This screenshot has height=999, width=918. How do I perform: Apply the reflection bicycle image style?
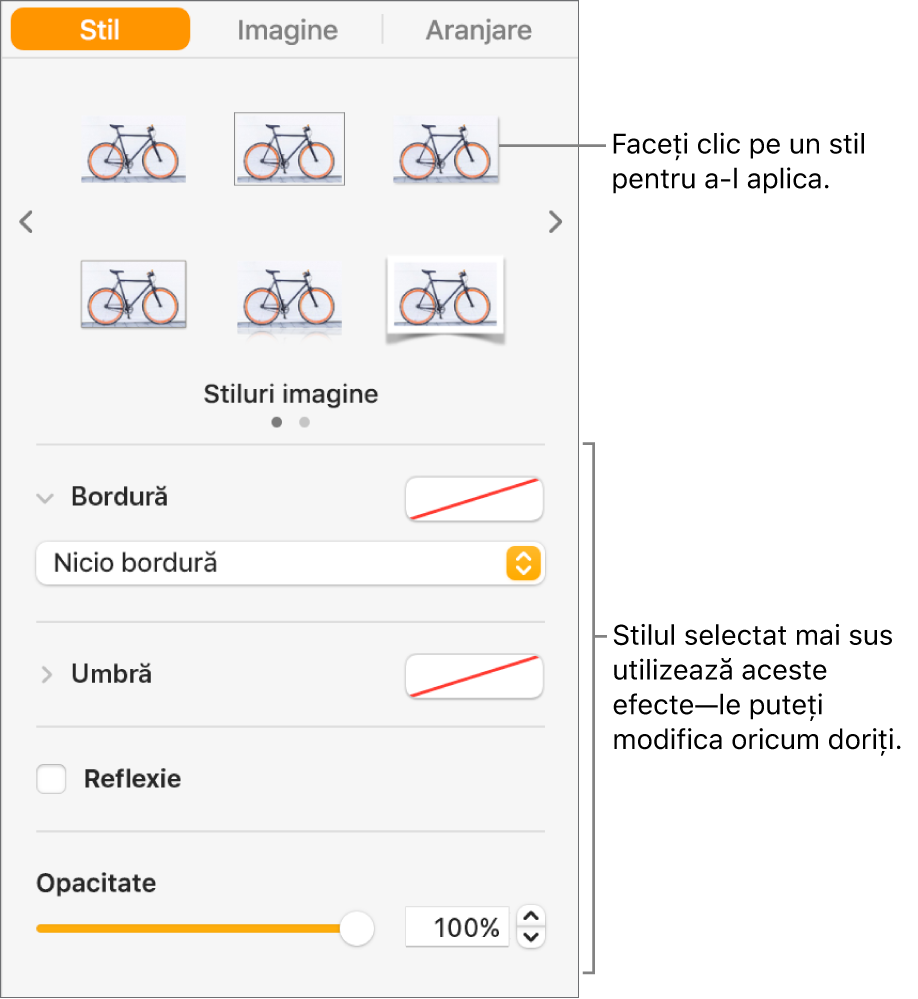289,298
